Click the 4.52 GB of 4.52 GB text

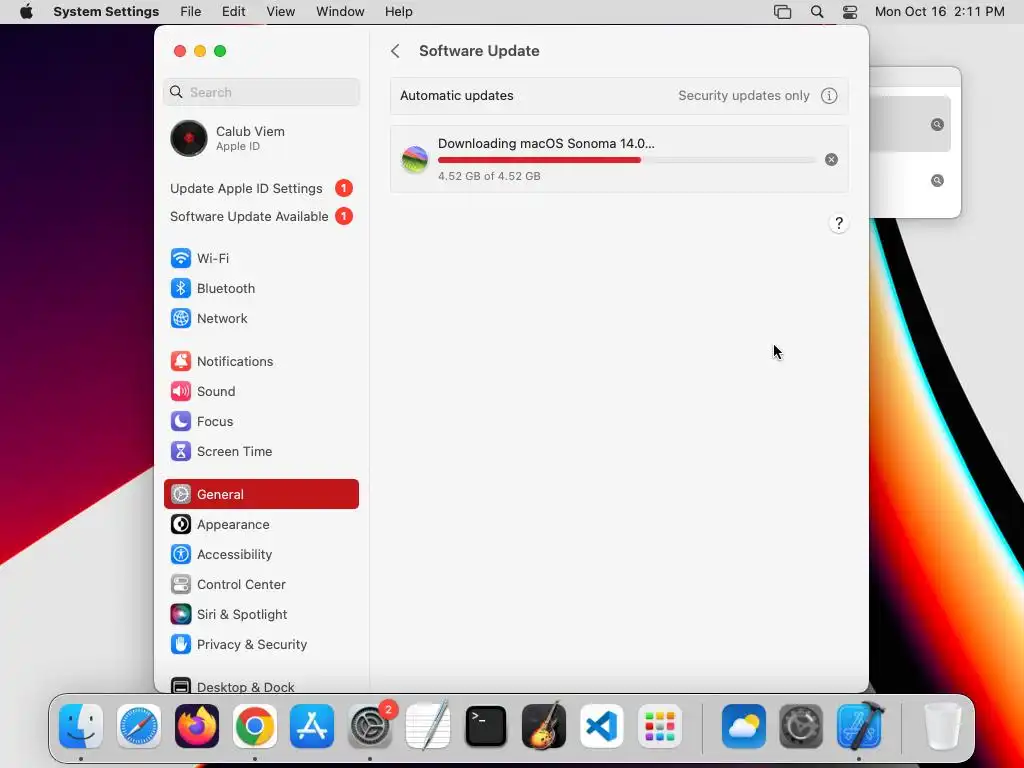click(x=489, y=176)
